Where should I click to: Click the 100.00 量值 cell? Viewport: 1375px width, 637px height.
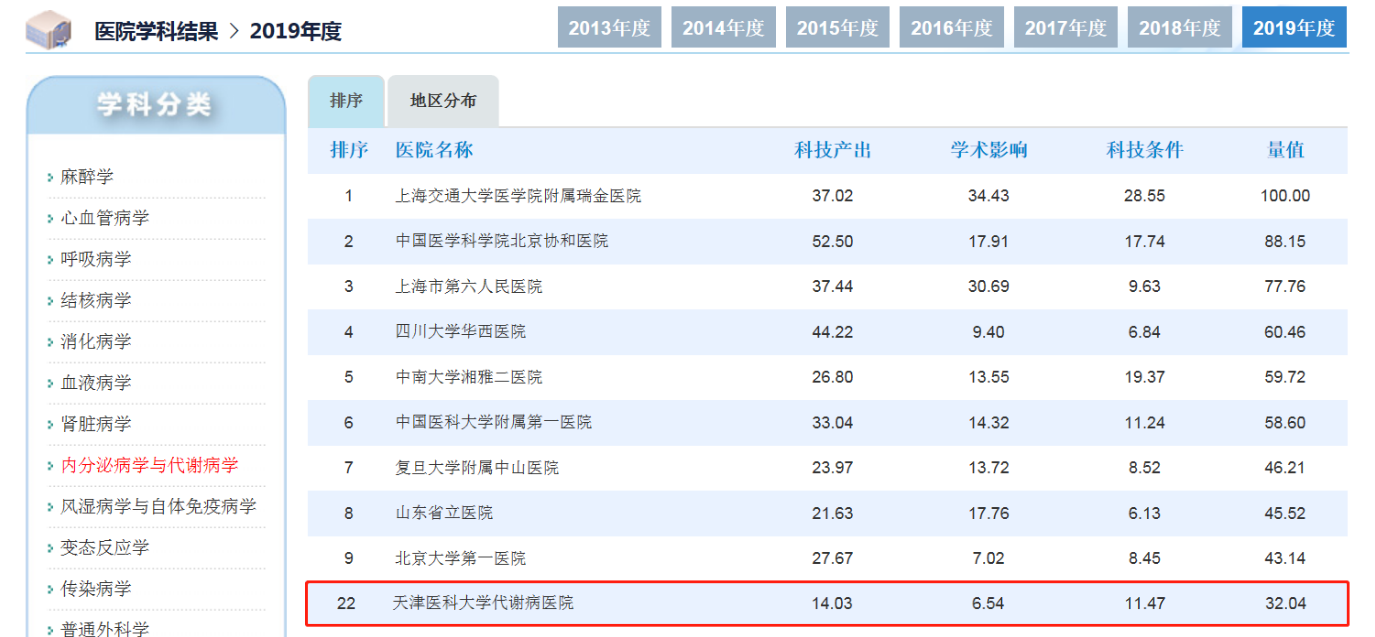point(1285,196)
